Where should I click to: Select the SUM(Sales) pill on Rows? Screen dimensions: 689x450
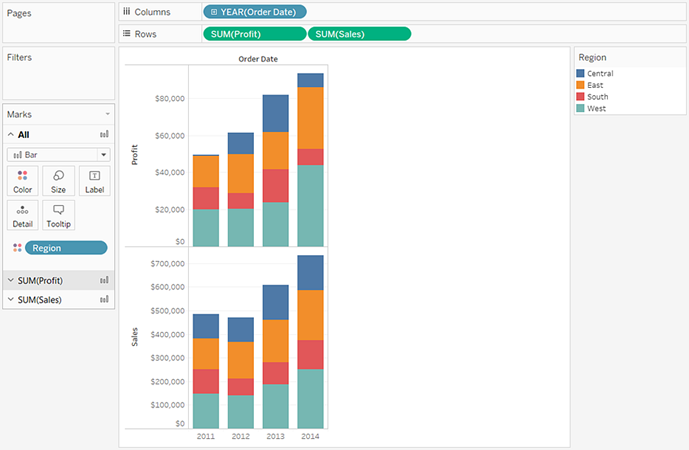[359, 34]
